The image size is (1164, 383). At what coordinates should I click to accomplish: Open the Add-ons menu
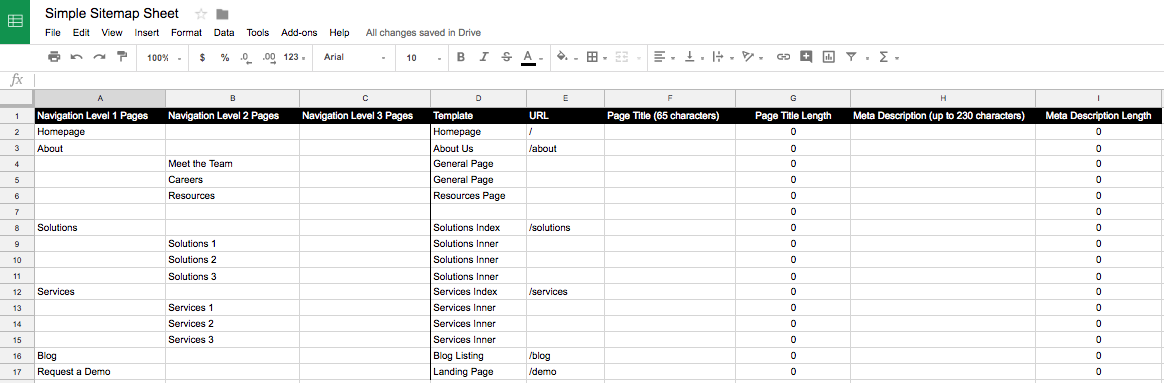click(x=299, y=33)
